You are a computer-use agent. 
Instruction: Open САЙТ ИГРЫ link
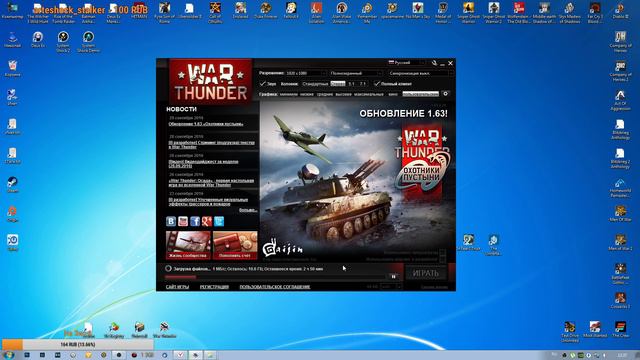pos(177,287)
